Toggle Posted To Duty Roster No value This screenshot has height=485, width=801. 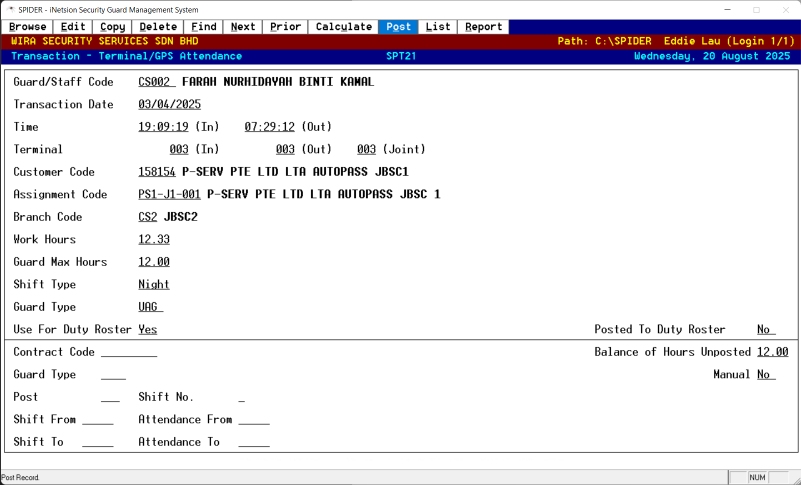(x=765, y=329)
